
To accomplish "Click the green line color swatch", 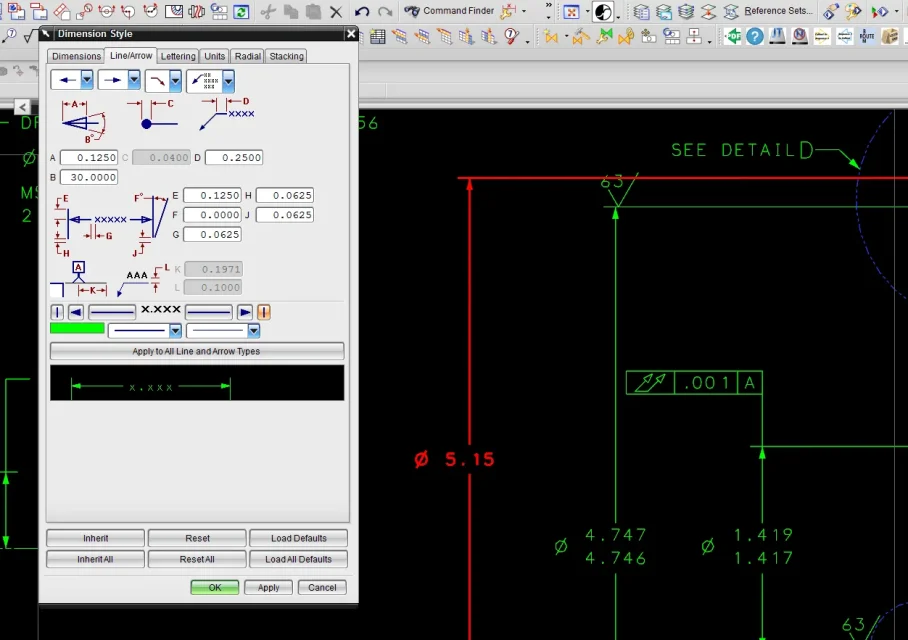I will (x=77, y=329).
